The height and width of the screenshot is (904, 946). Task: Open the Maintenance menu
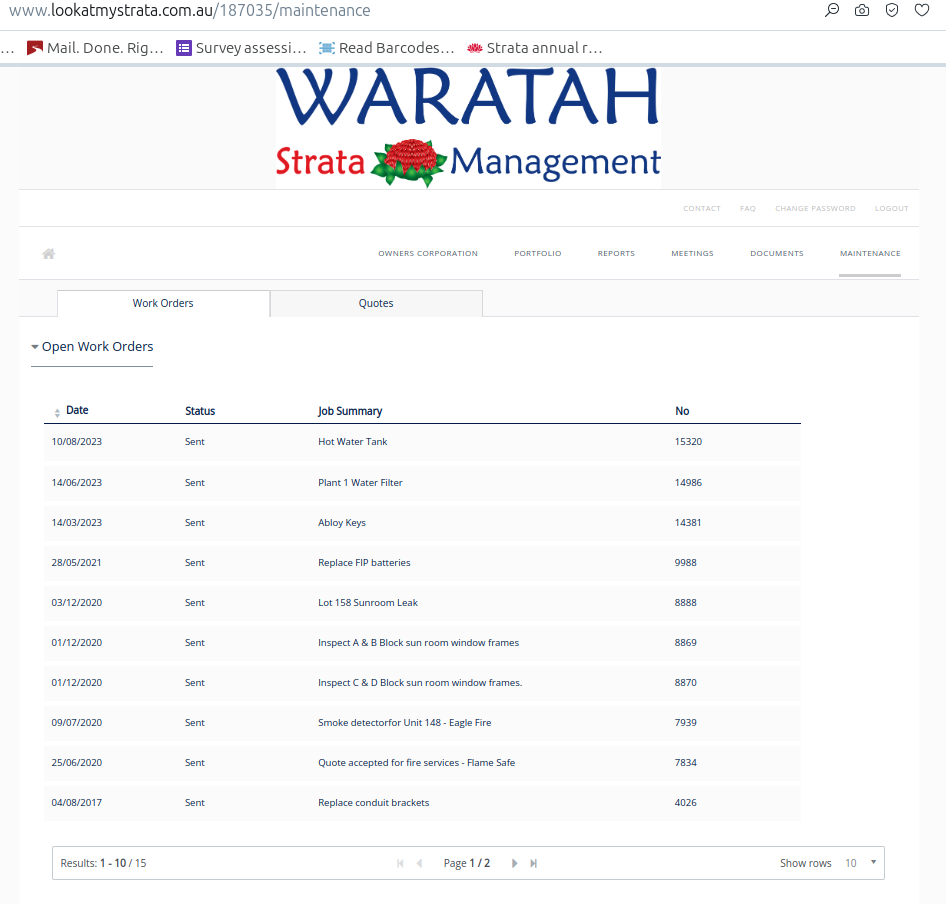870,253
